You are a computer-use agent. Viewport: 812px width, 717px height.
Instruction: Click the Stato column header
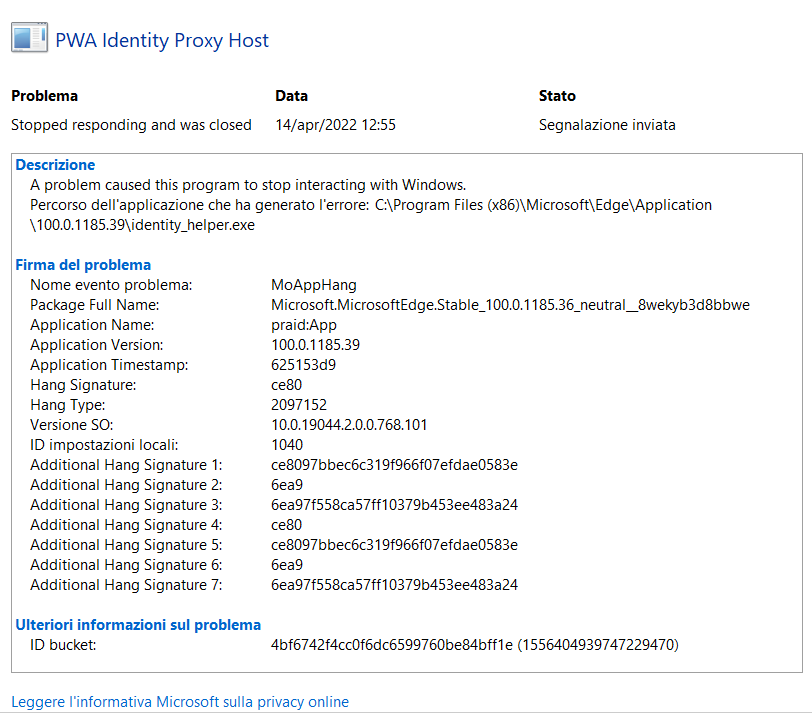[557, 96]
